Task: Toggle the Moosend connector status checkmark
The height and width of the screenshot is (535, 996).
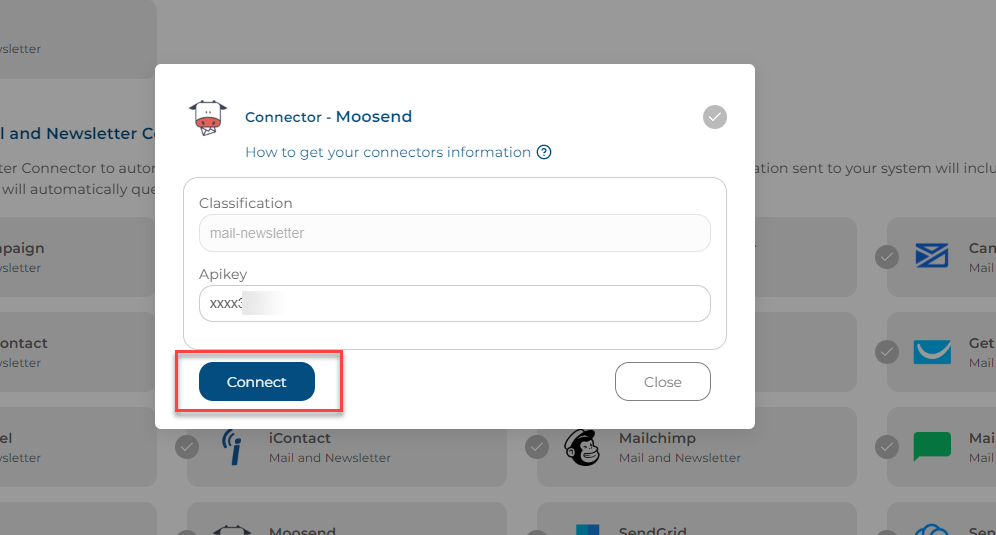Action: pos(715,117)
